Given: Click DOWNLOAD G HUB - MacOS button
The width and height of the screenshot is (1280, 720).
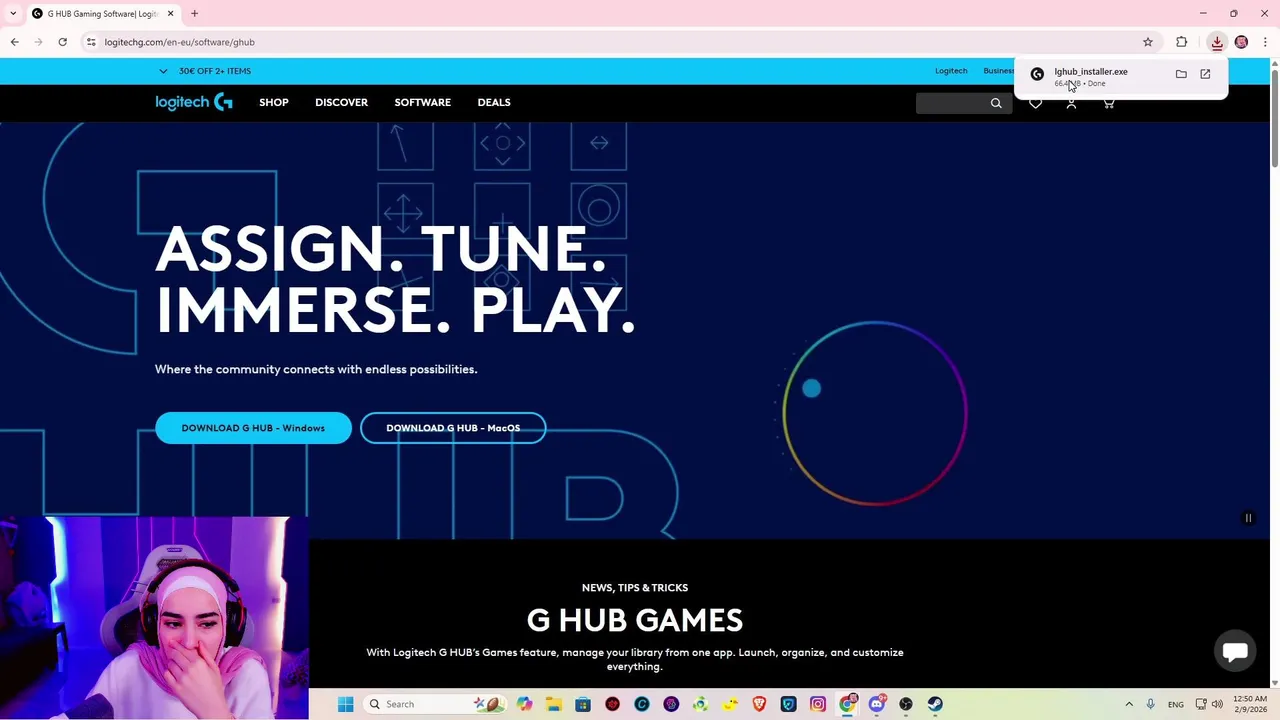Looking at the screenshot, I should tap(453, 428).
